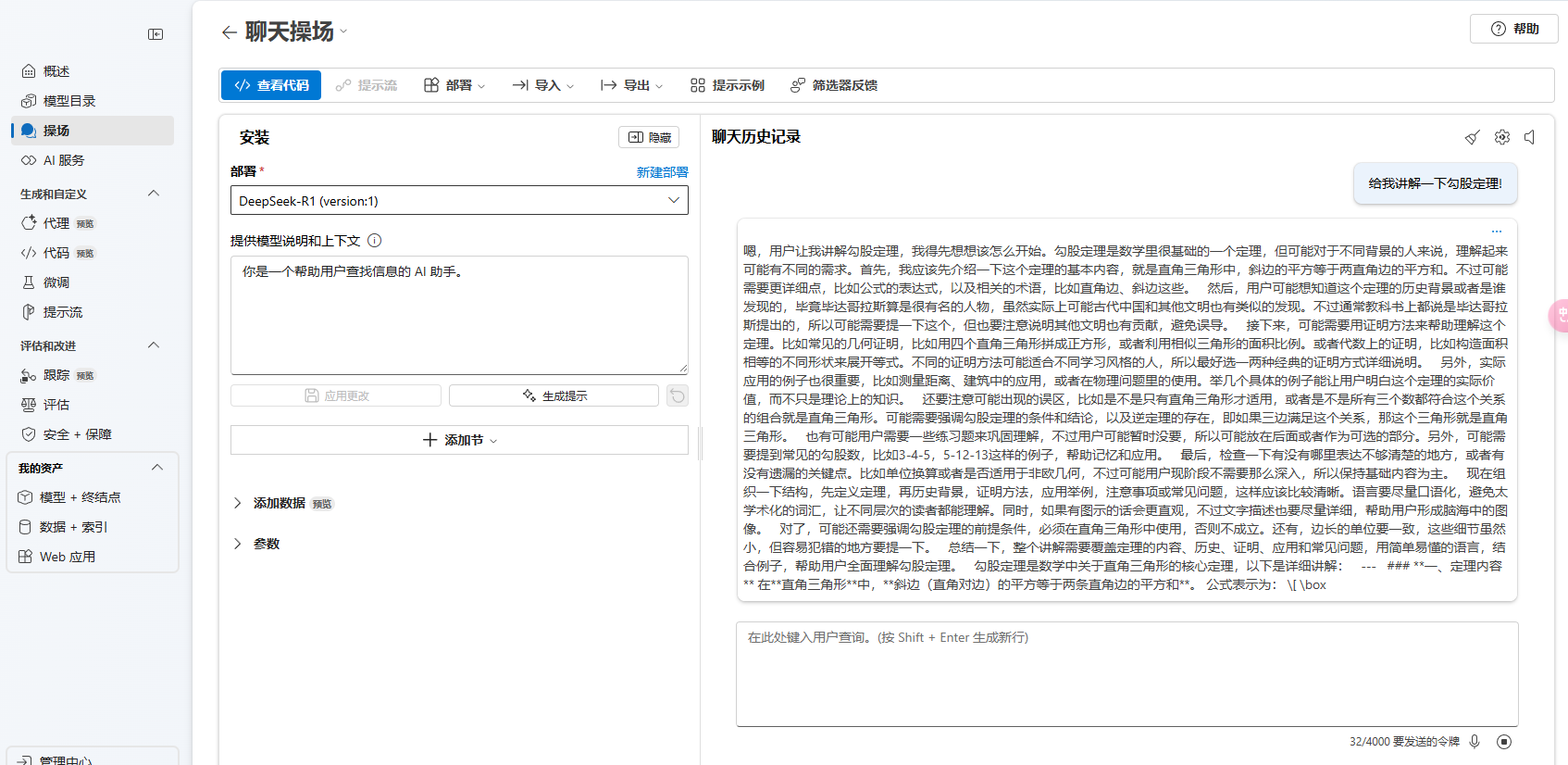Viewport: 1568px width, 765px height.
Task: Open the 部署 toolbar menu
Action: [x=454, y=85]
